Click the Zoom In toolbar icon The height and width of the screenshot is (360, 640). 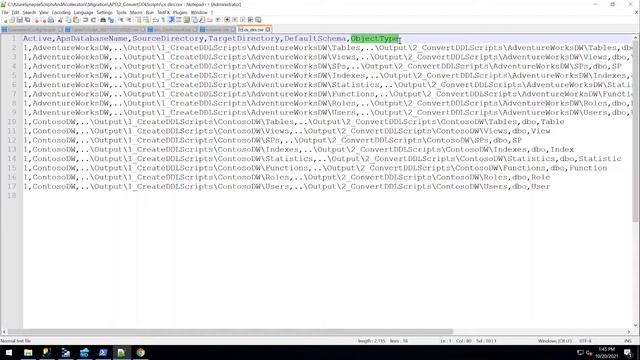coord(121,20)
